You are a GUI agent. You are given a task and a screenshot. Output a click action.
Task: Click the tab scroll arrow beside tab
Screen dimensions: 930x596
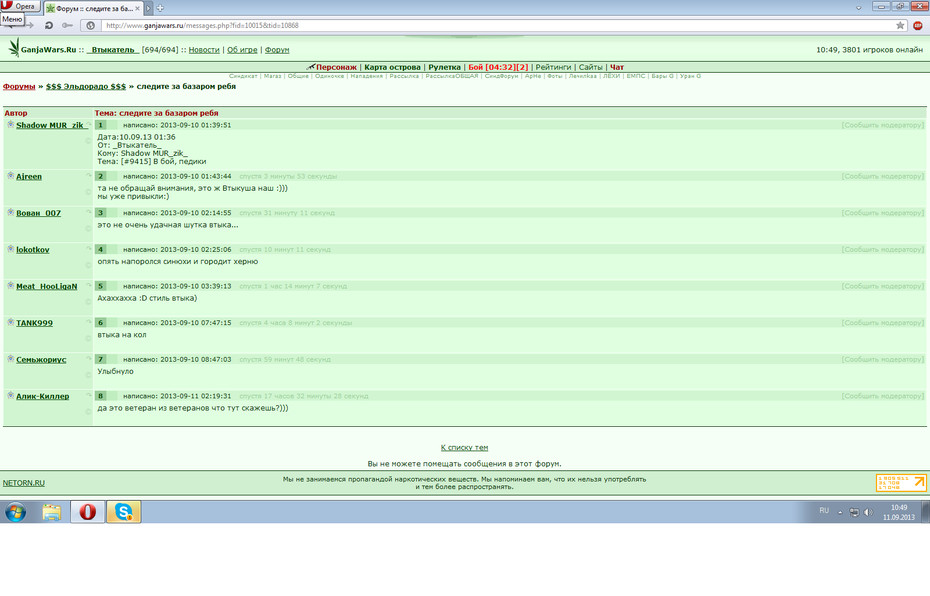click(x=149, y=8)
